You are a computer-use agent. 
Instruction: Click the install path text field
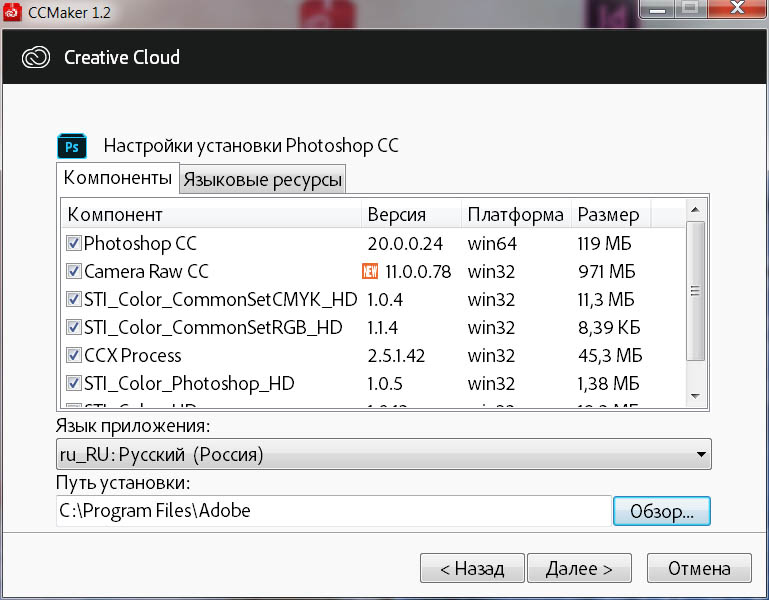333,511
